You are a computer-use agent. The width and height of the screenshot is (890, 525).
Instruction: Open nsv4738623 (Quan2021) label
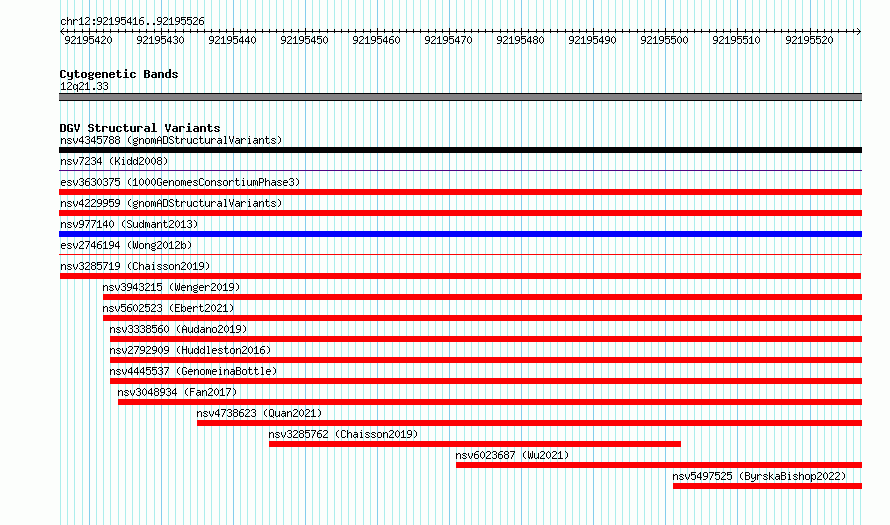(x=259, y=413)
